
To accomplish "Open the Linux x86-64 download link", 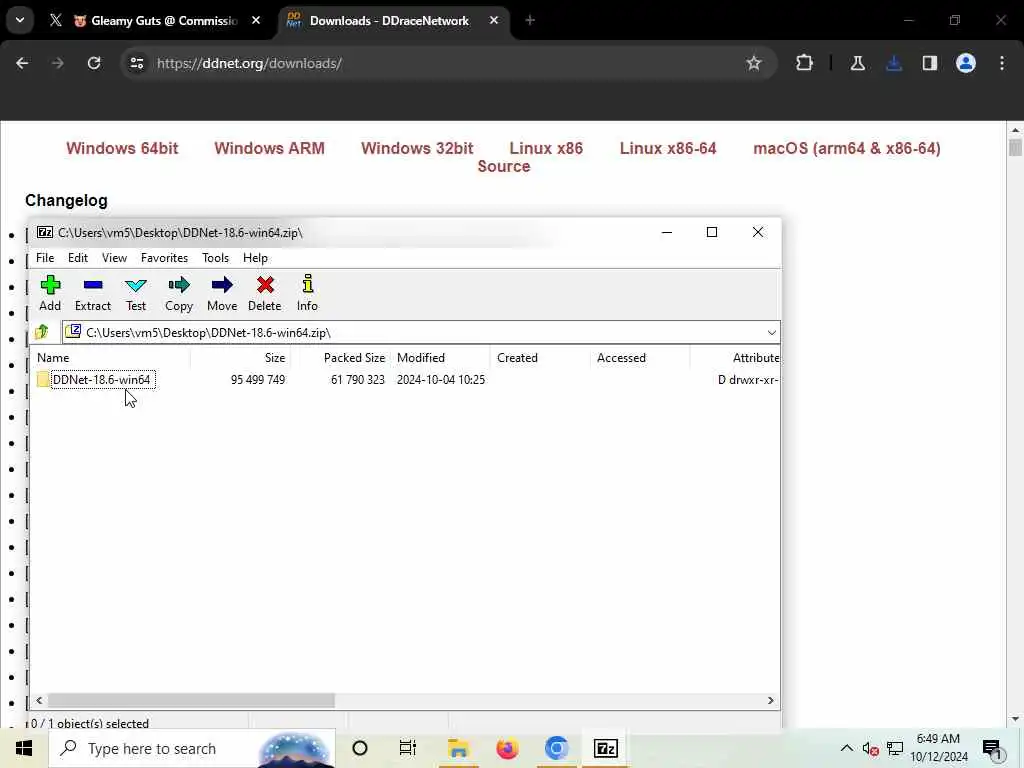I will [668, 148].
